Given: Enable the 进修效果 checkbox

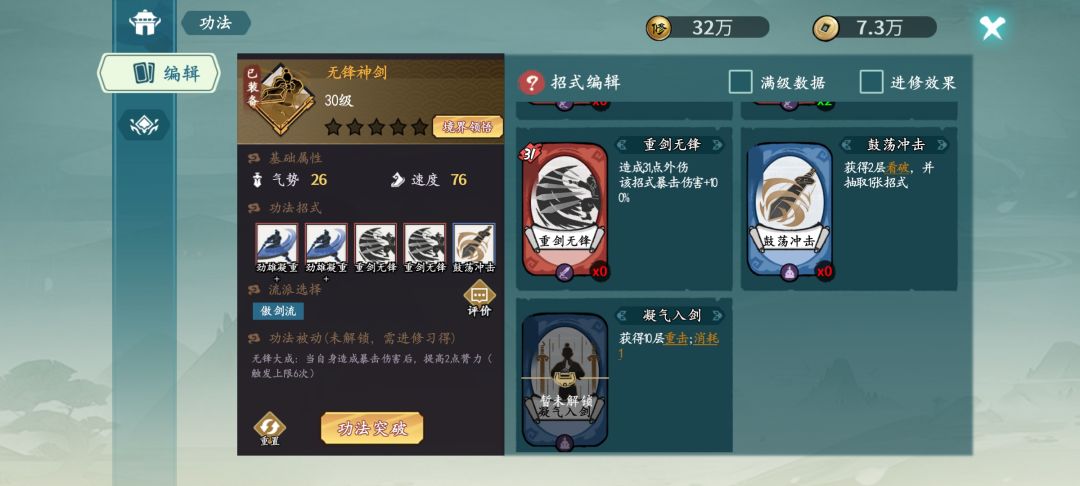Looking at the screenshot, I should [x=871, y=83].
